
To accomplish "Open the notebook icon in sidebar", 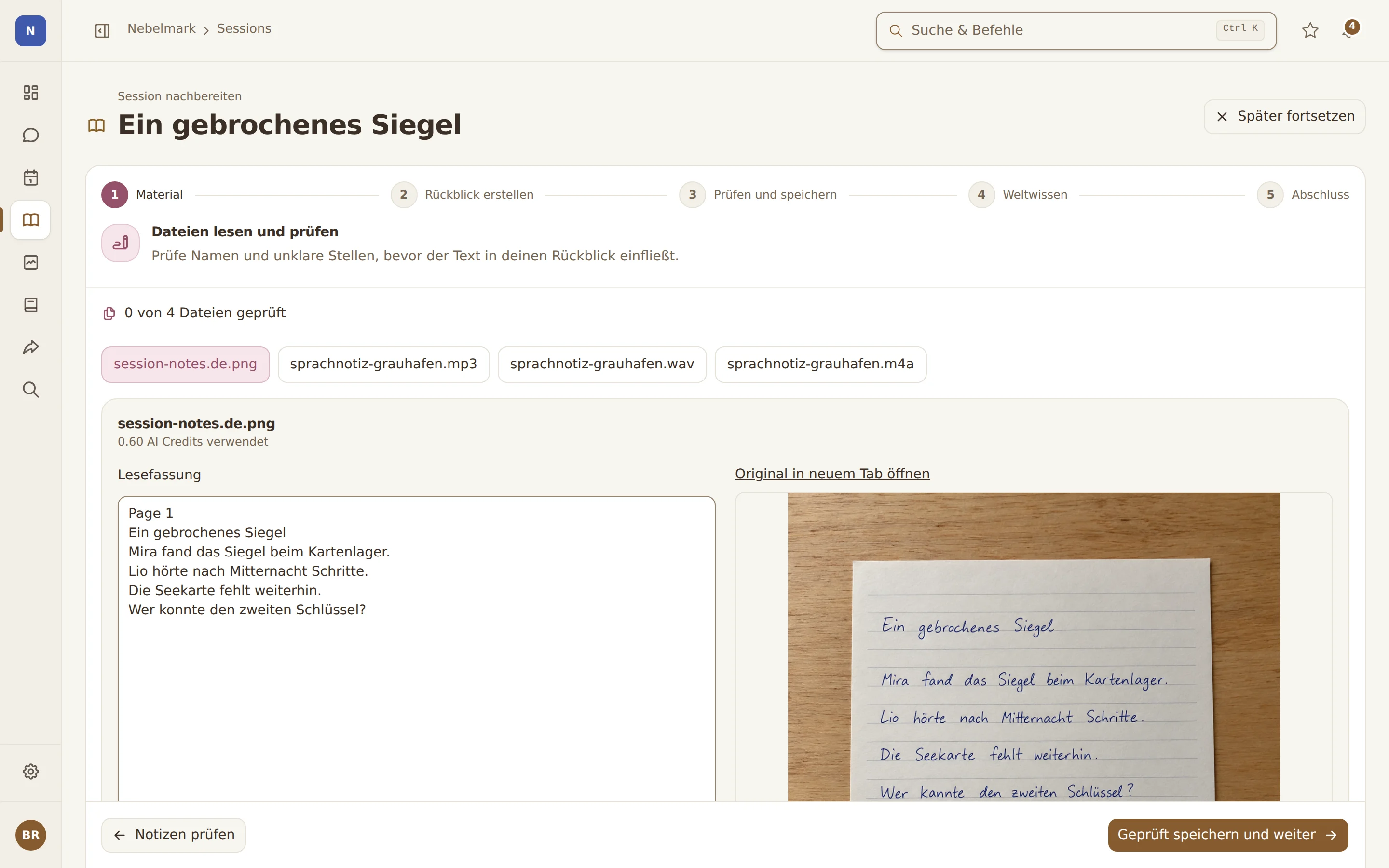I will coord(30,305).
